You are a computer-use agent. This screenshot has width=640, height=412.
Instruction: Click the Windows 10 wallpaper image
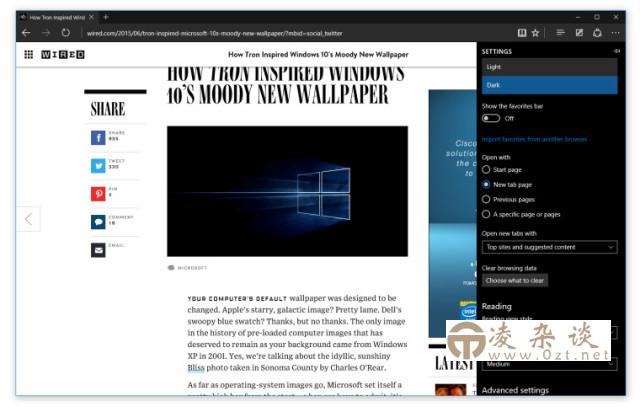pyautogui.click(x=287, y=191)
